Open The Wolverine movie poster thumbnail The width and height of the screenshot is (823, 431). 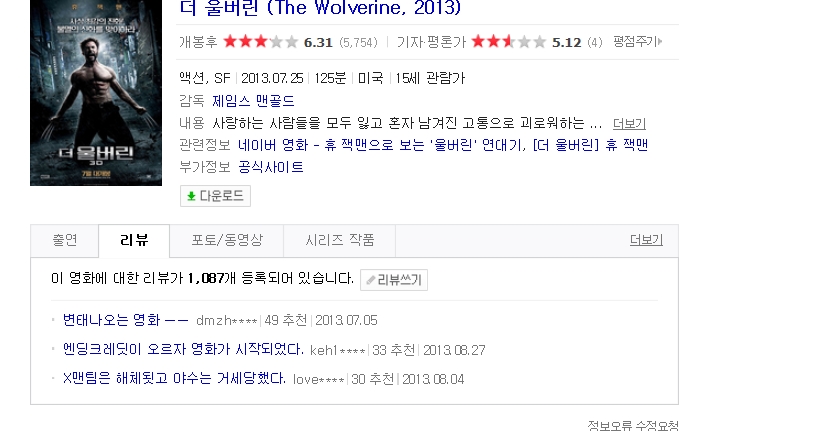coord(96,92)
